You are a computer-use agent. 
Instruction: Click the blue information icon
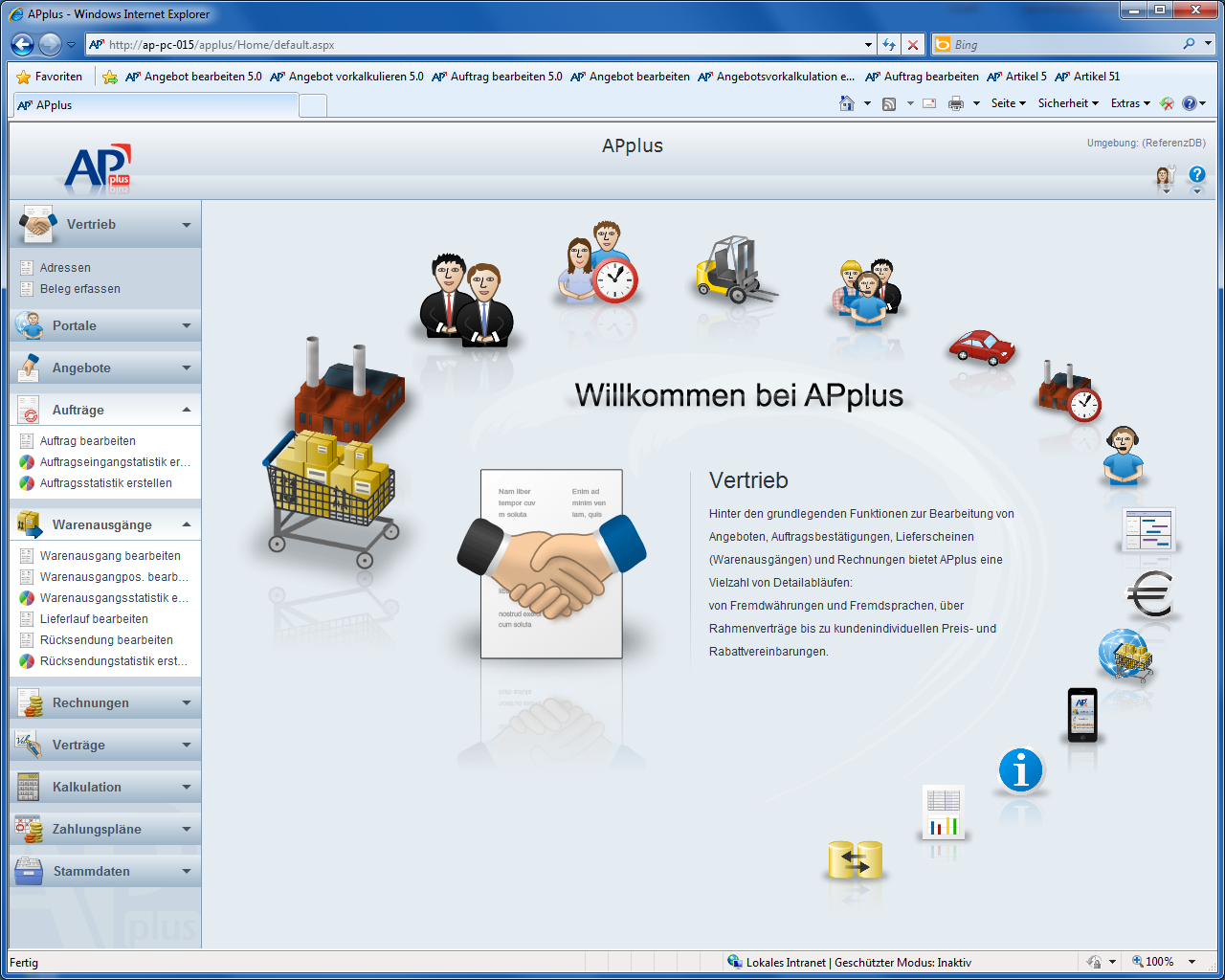1020,770
